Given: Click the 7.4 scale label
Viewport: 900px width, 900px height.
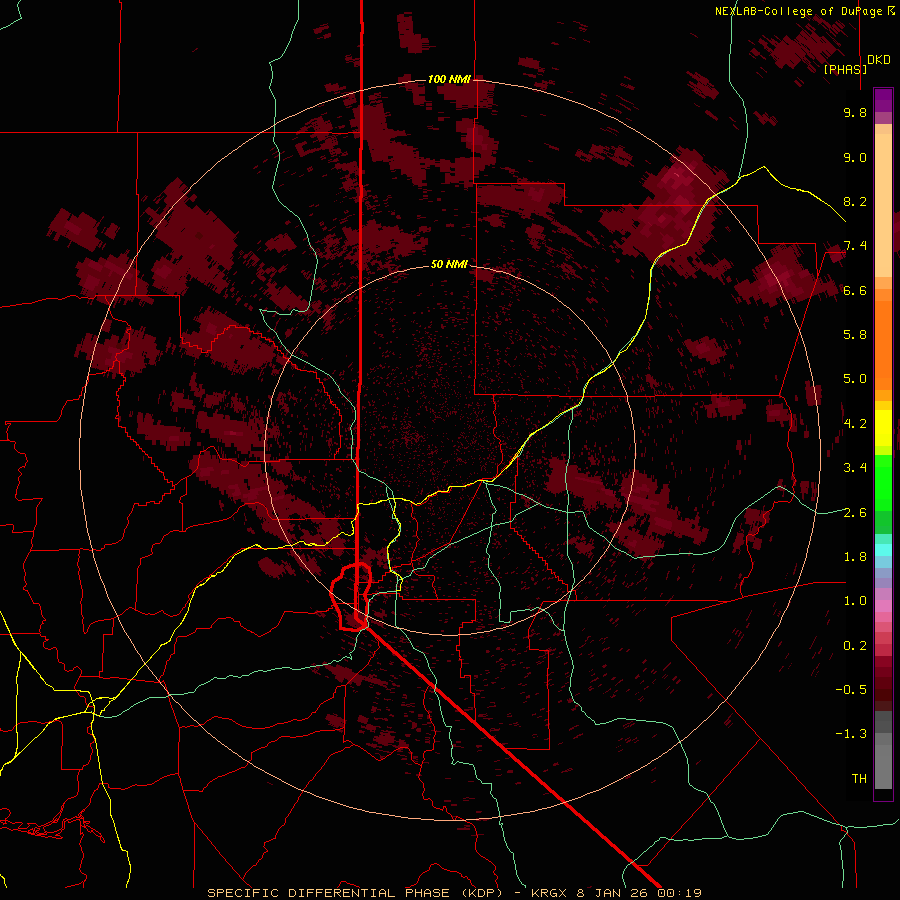Looking at the screenshot, I should click(x=855, y=246).
